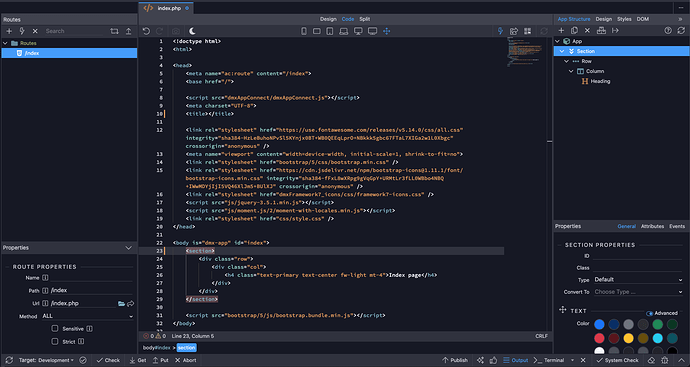Pick the red text color swatch
Screen dimensions: 690x367
(599, 338)
